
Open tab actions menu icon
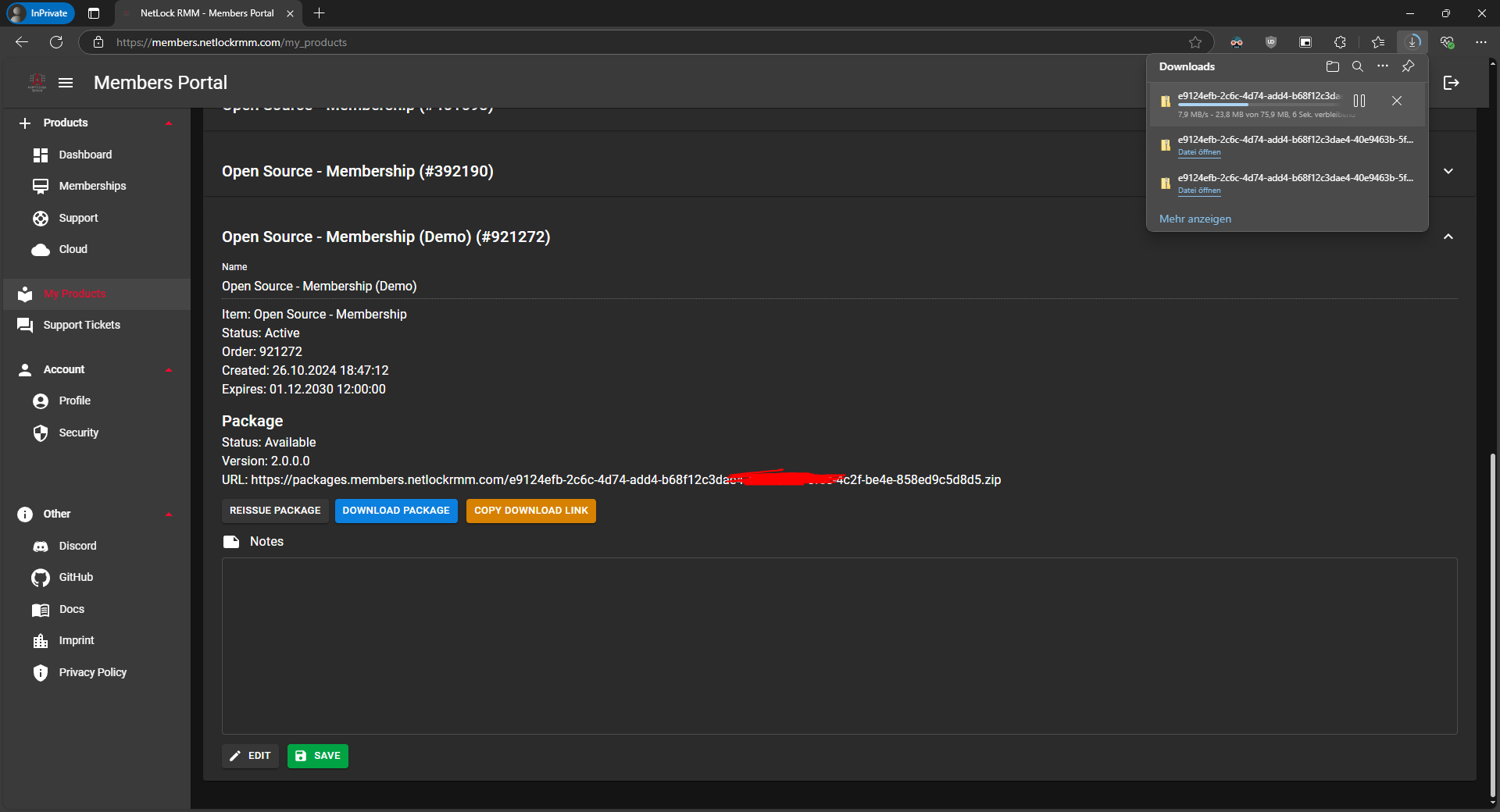coord(94,13)
